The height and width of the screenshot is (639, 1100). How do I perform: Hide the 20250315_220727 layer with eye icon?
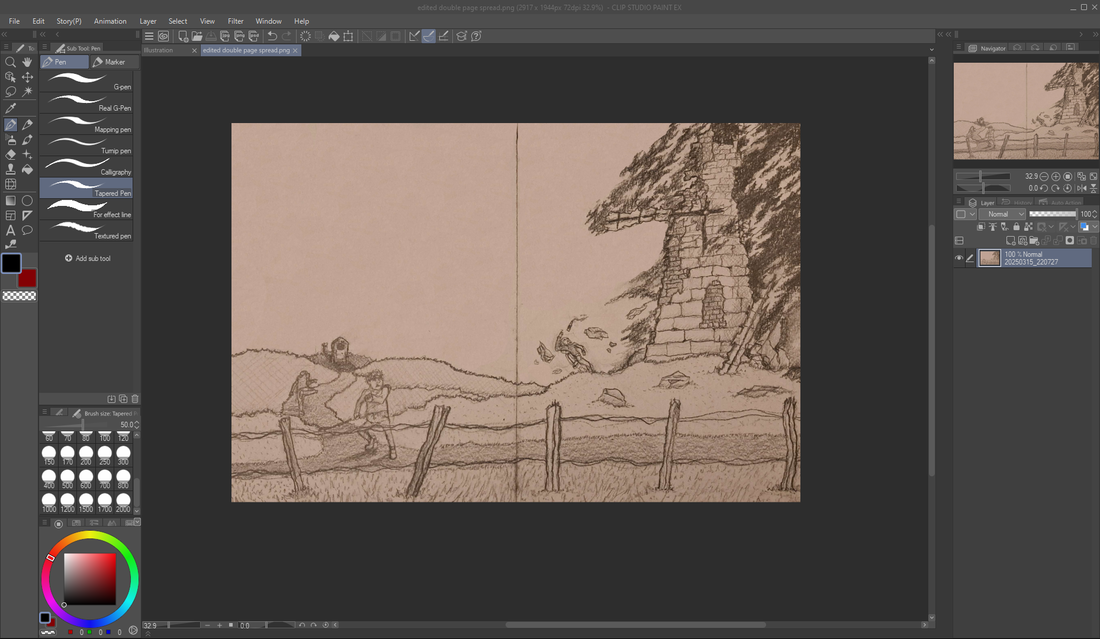(x=959, y=258)
